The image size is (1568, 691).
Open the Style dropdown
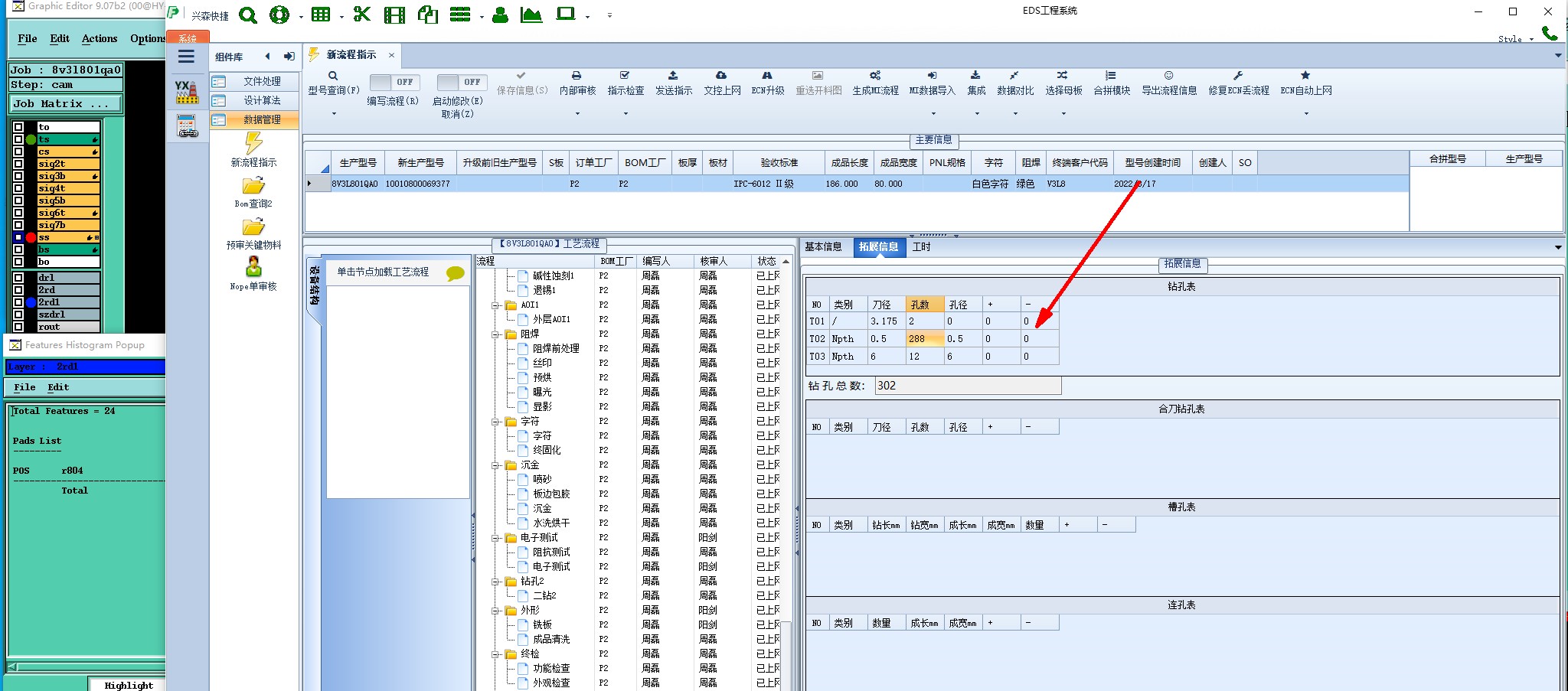point(1516,39)
